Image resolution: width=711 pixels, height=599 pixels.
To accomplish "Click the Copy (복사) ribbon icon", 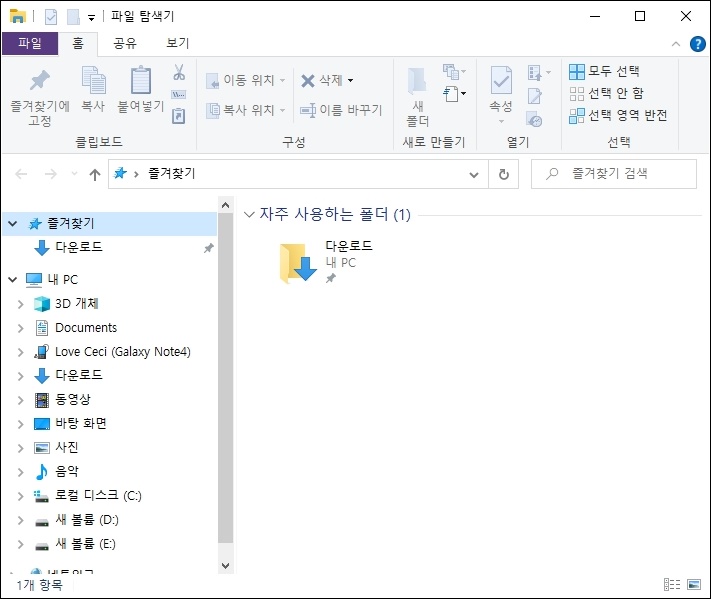I will [x=93, y=81].
